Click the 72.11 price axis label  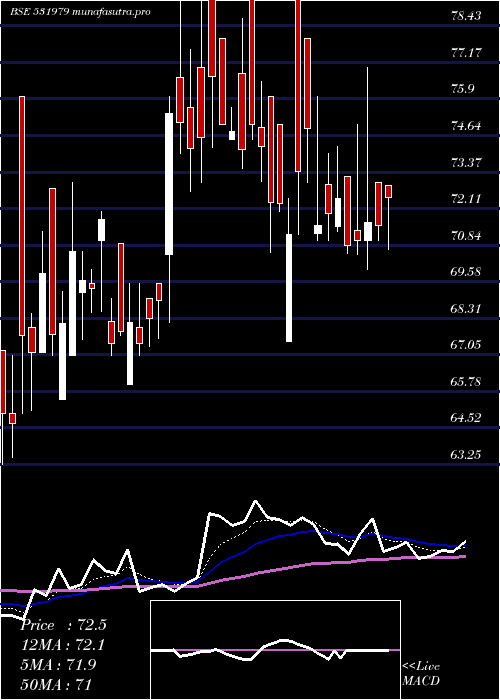coord(466,199)
